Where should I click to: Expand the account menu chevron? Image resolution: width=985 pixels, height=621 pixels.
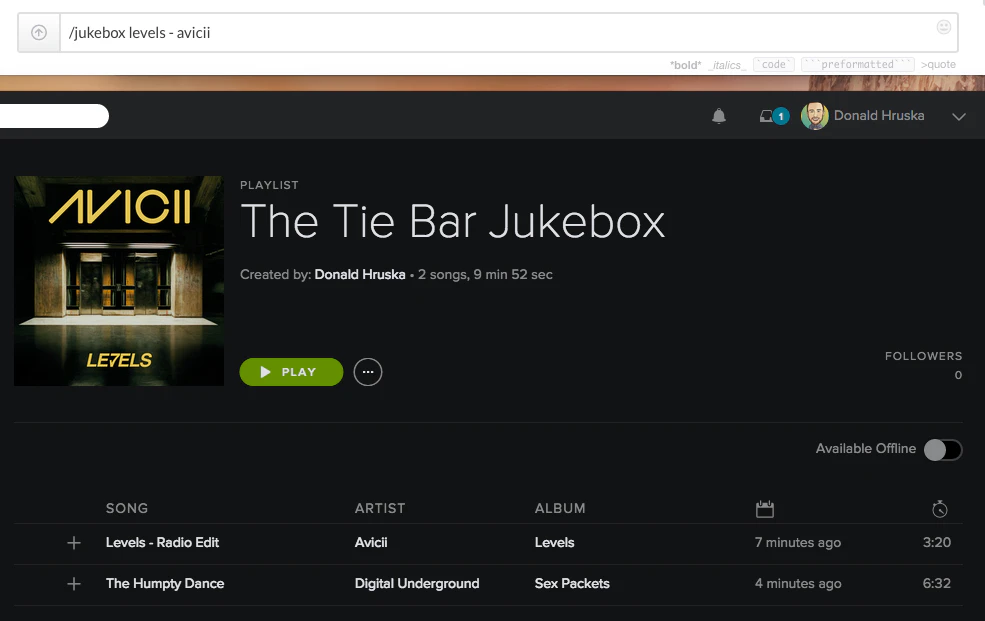pos(958,116)
